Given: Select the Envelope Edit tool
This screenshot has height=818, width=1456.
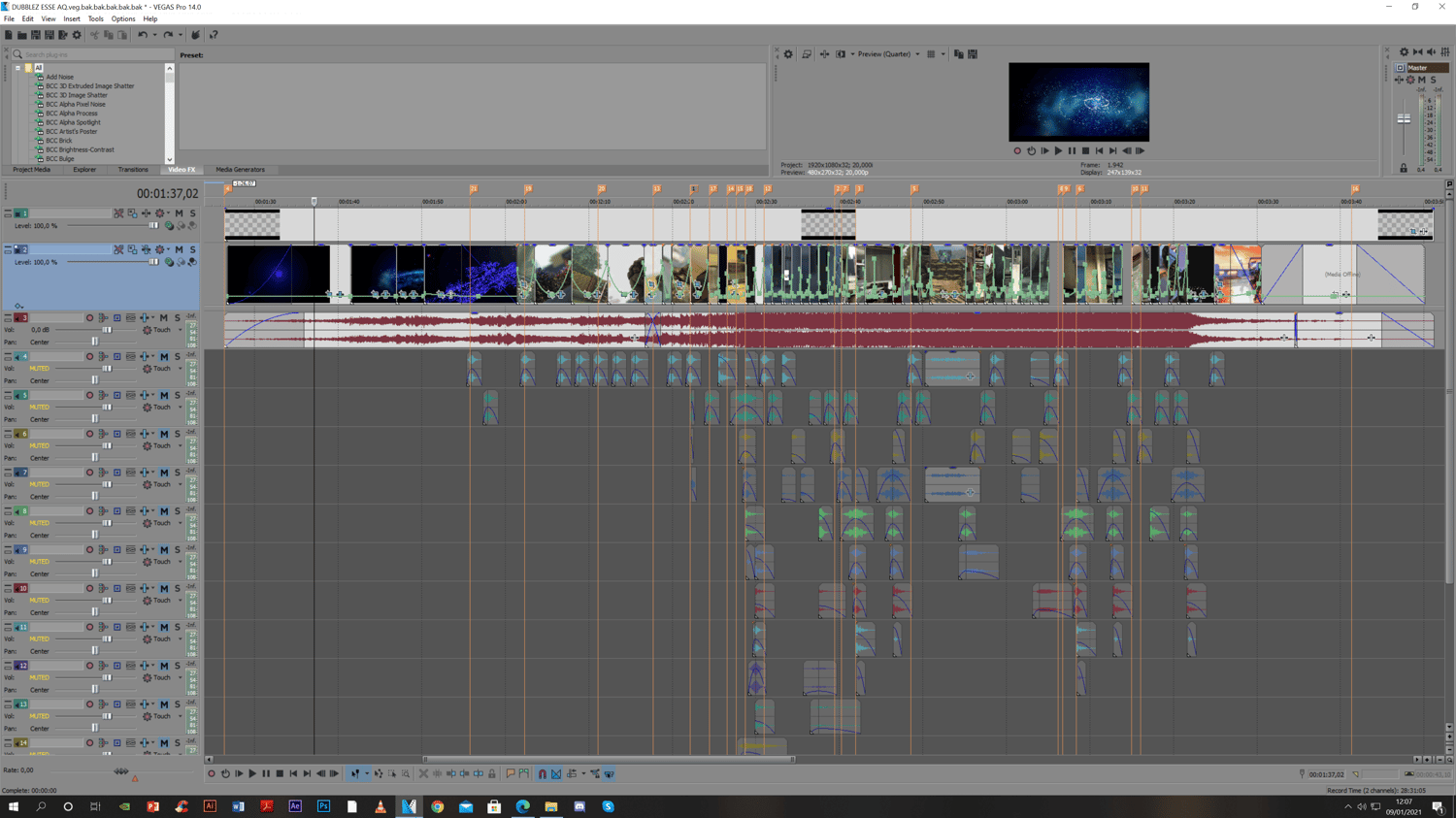Looking at the screenshot, I should point(379,774).
